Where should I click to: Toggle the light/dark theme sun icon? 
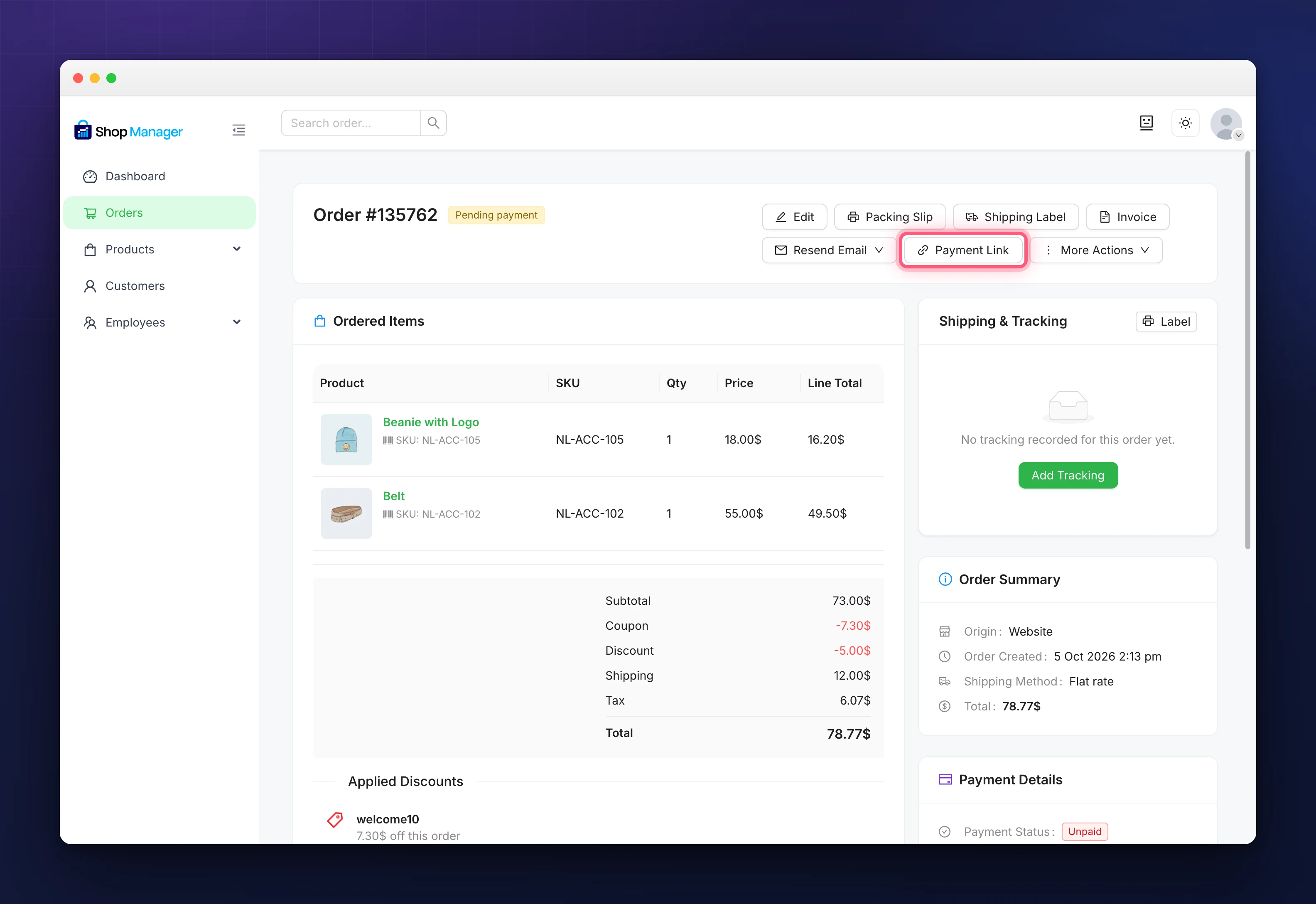coord(1185,123)
